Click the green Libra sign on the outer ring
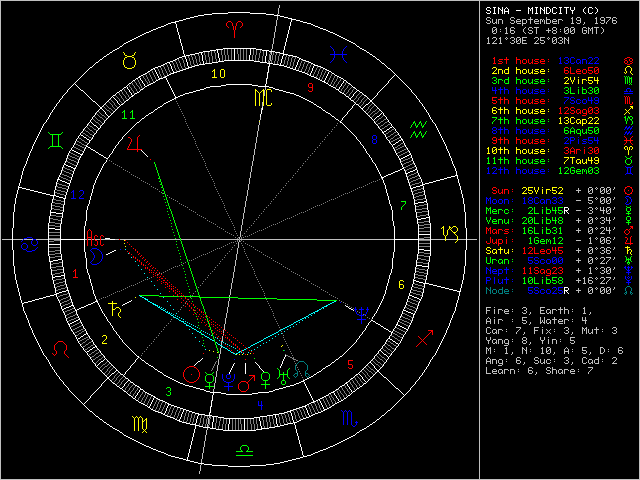Viewport: 640px width, 480px height. 241,453
